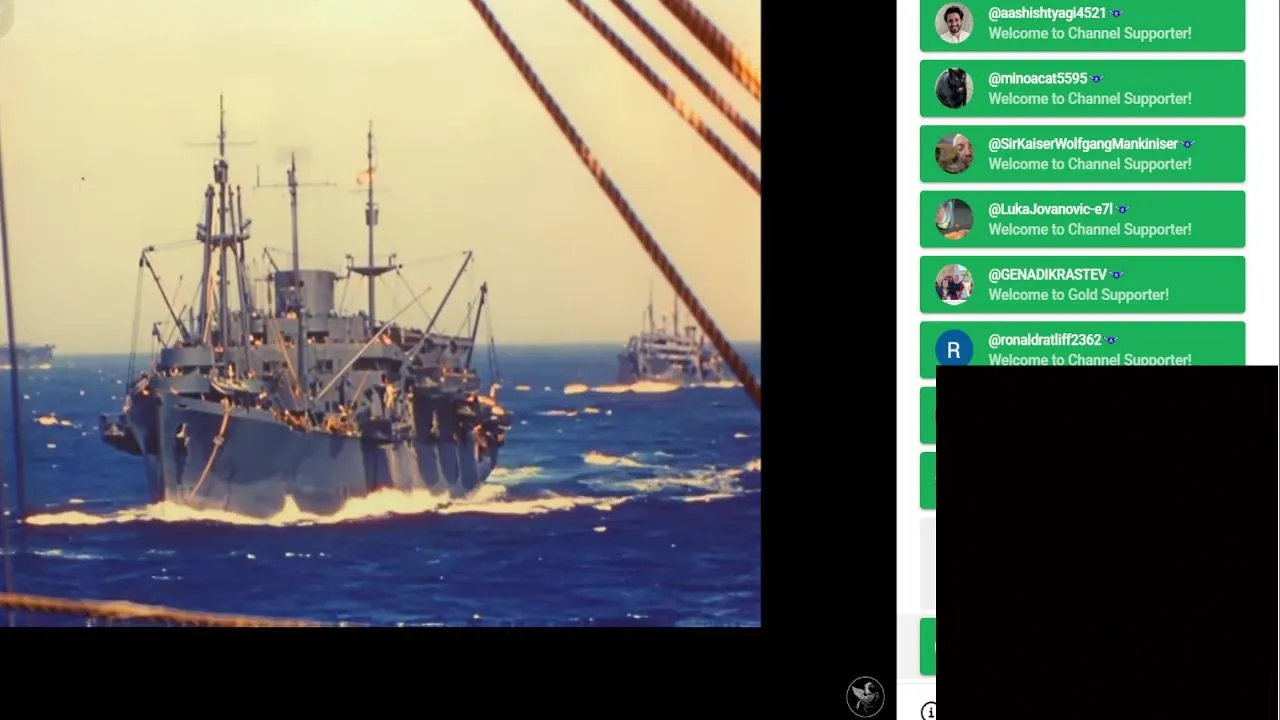Viewport: 1280px width, 720px height.
Task: Click the member badge beside @minoacat5595
Action: pyautogui.click(x=1097, y=79)
